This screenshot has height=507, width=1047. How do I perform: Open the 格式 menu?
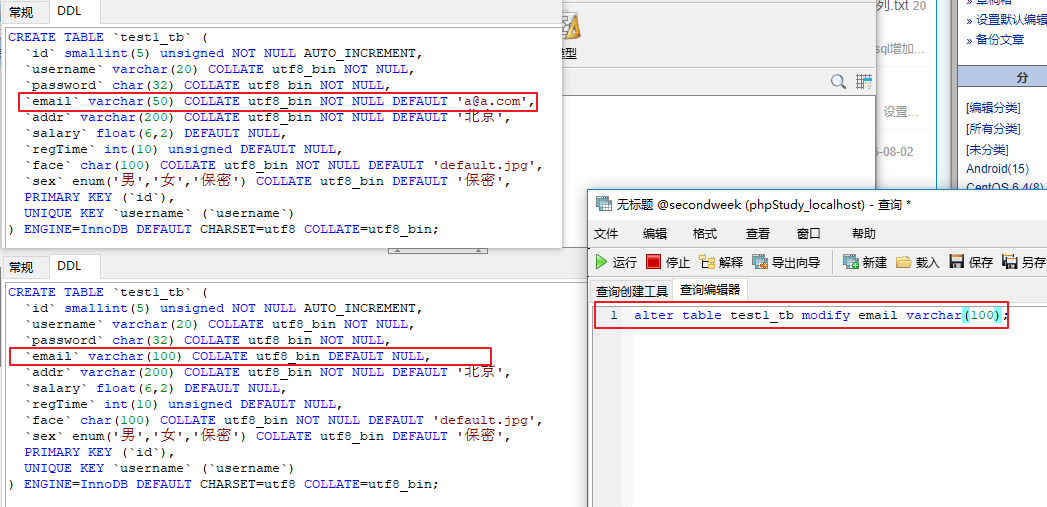[x=704, y=234]
